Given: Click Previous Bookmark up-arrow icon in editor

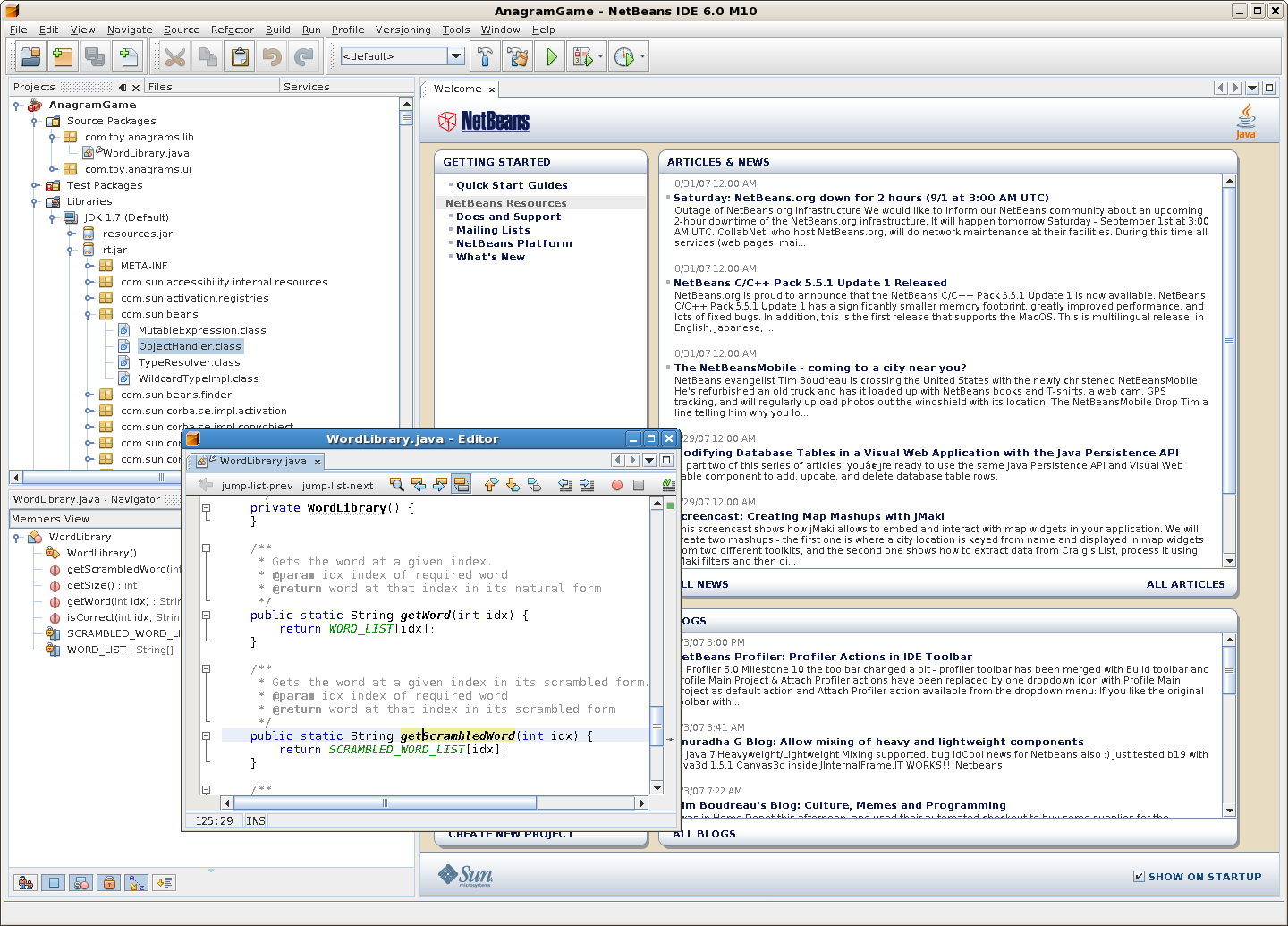Looking at the screenshot, I should 491,485.
